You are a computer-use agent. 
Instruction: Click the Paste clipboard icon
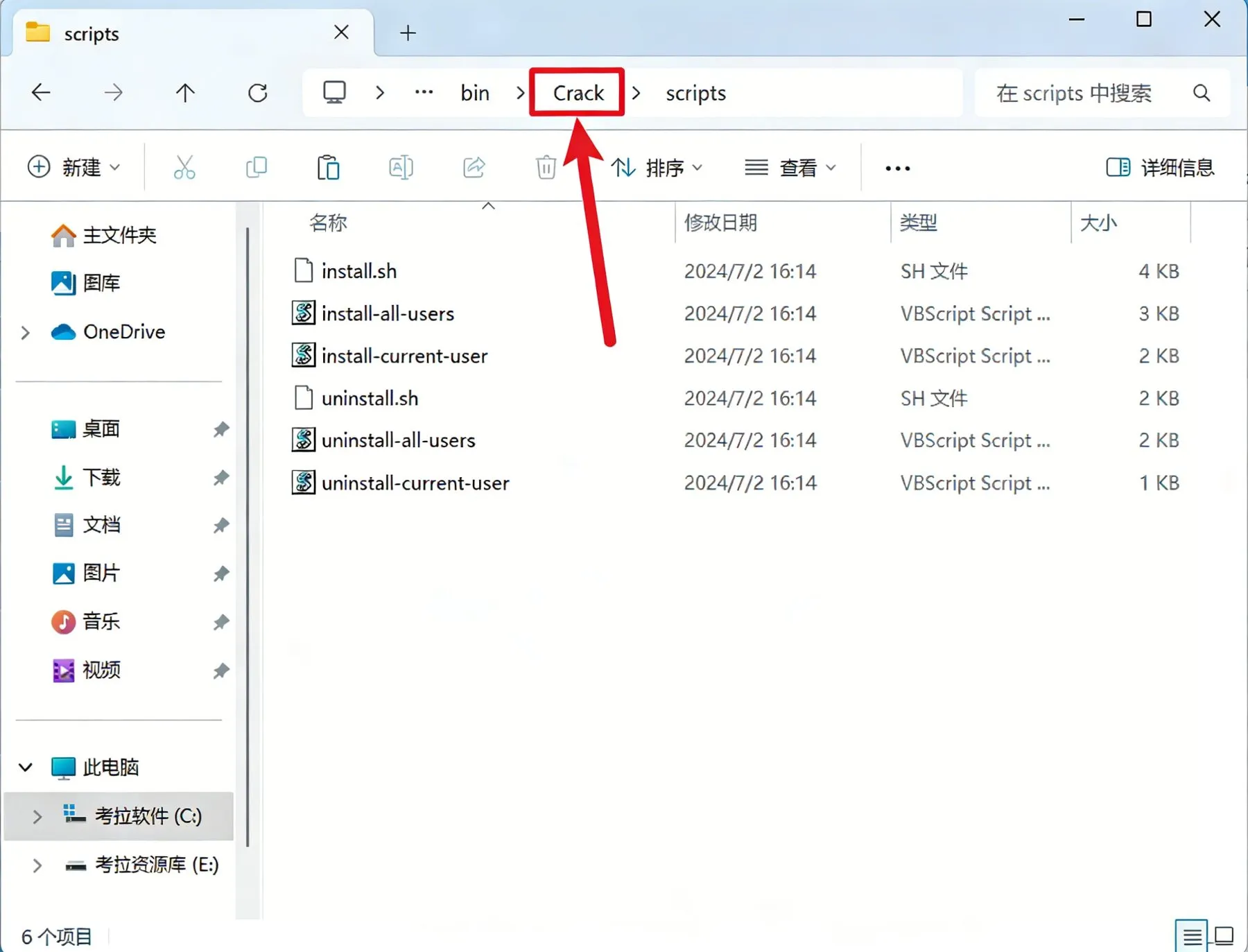329,167
